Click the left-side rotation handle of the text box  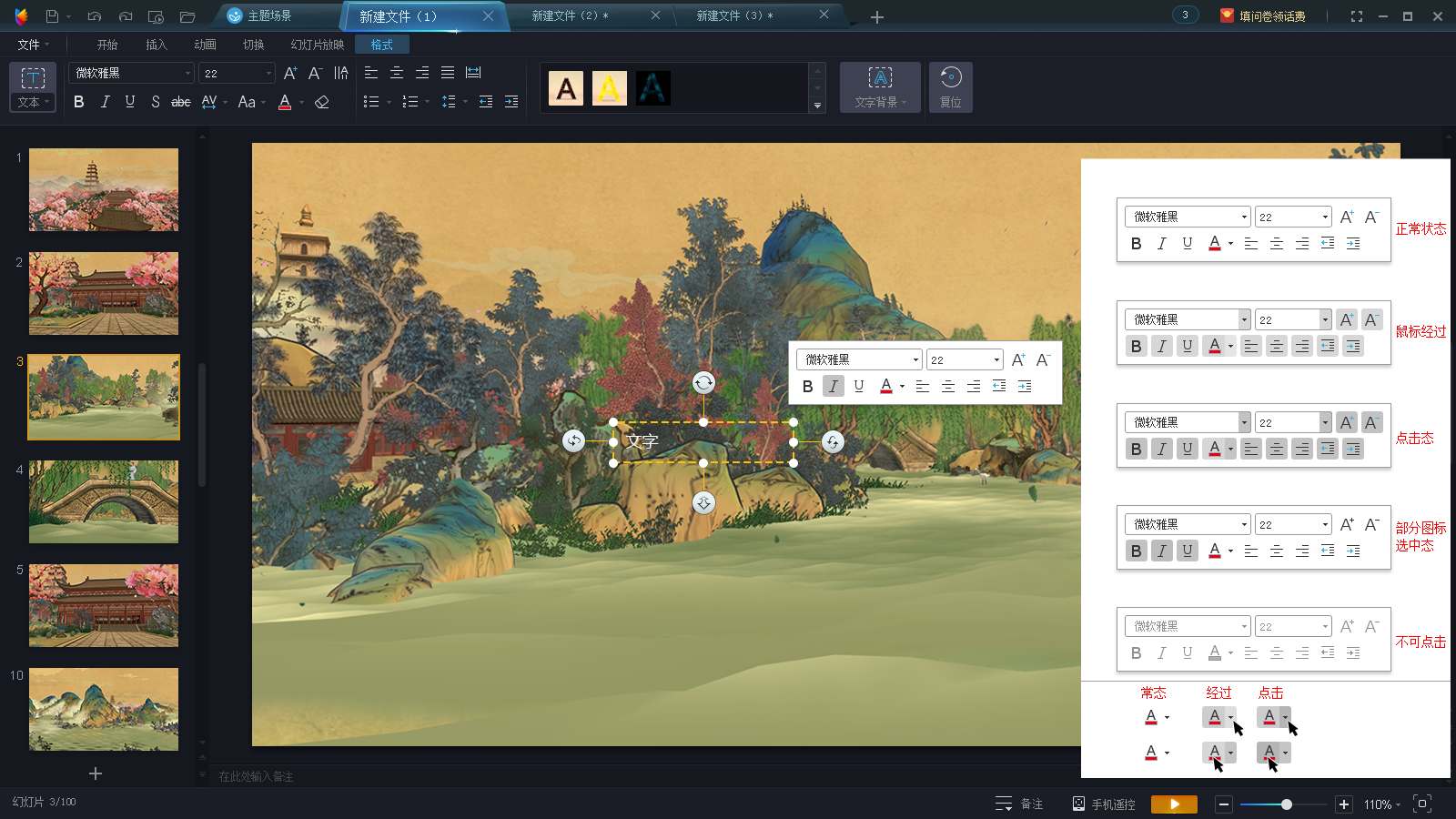click(x=573, y=441)
